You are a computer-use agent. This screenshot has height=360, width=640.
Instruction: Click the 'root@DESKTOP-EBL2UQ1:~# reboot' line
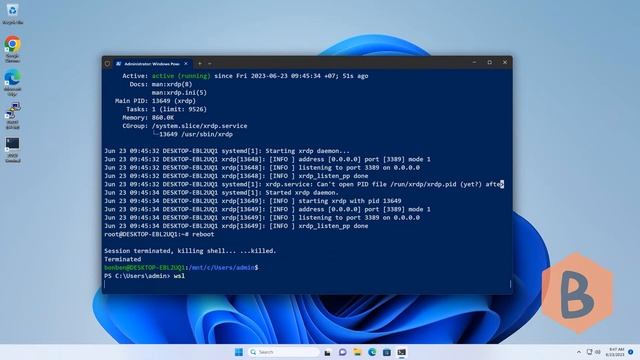[x=159, y=234]
